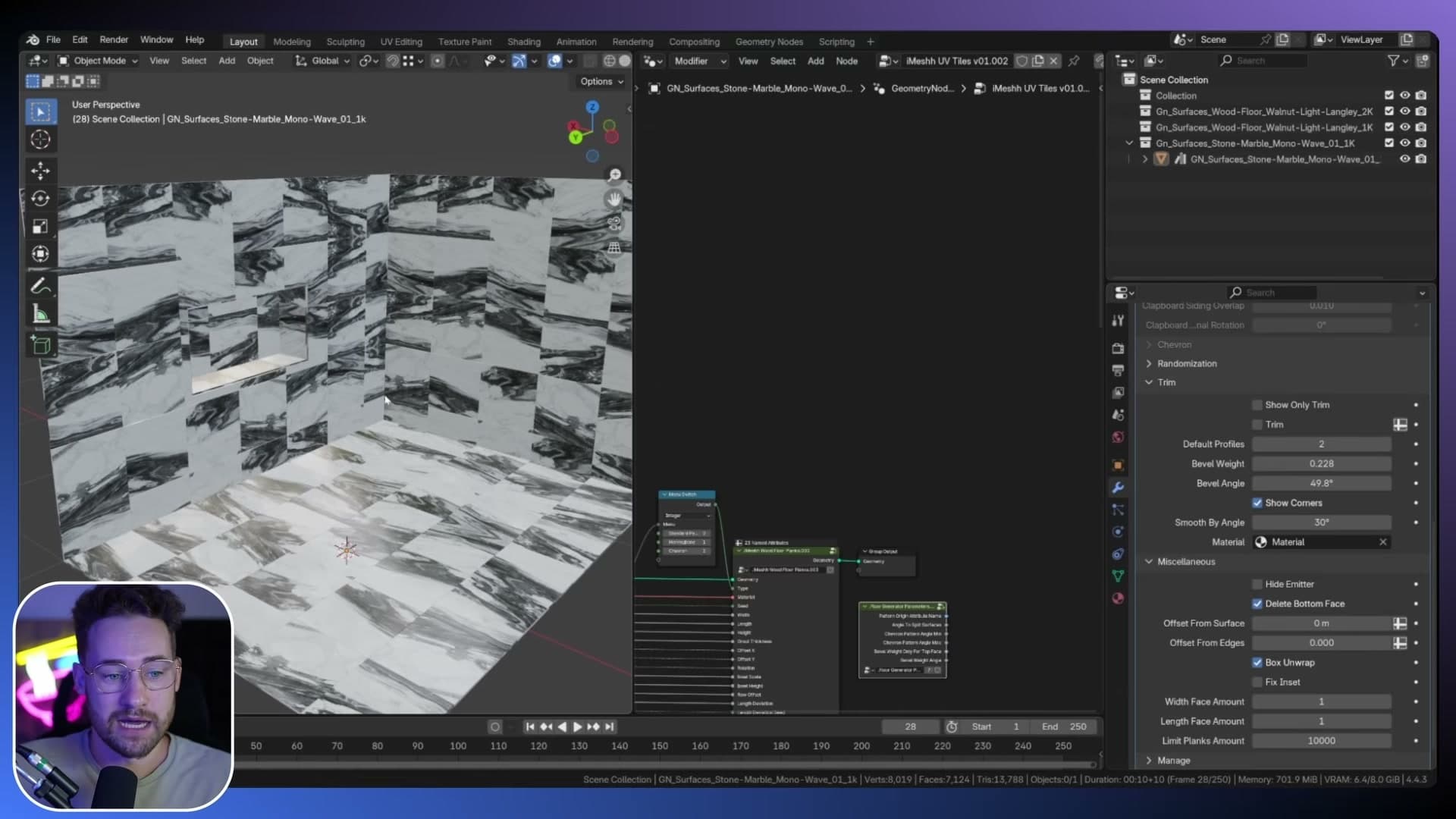Clear the Material field with X
This screenshot has height=819, width=1456.
click(1382, 542)
